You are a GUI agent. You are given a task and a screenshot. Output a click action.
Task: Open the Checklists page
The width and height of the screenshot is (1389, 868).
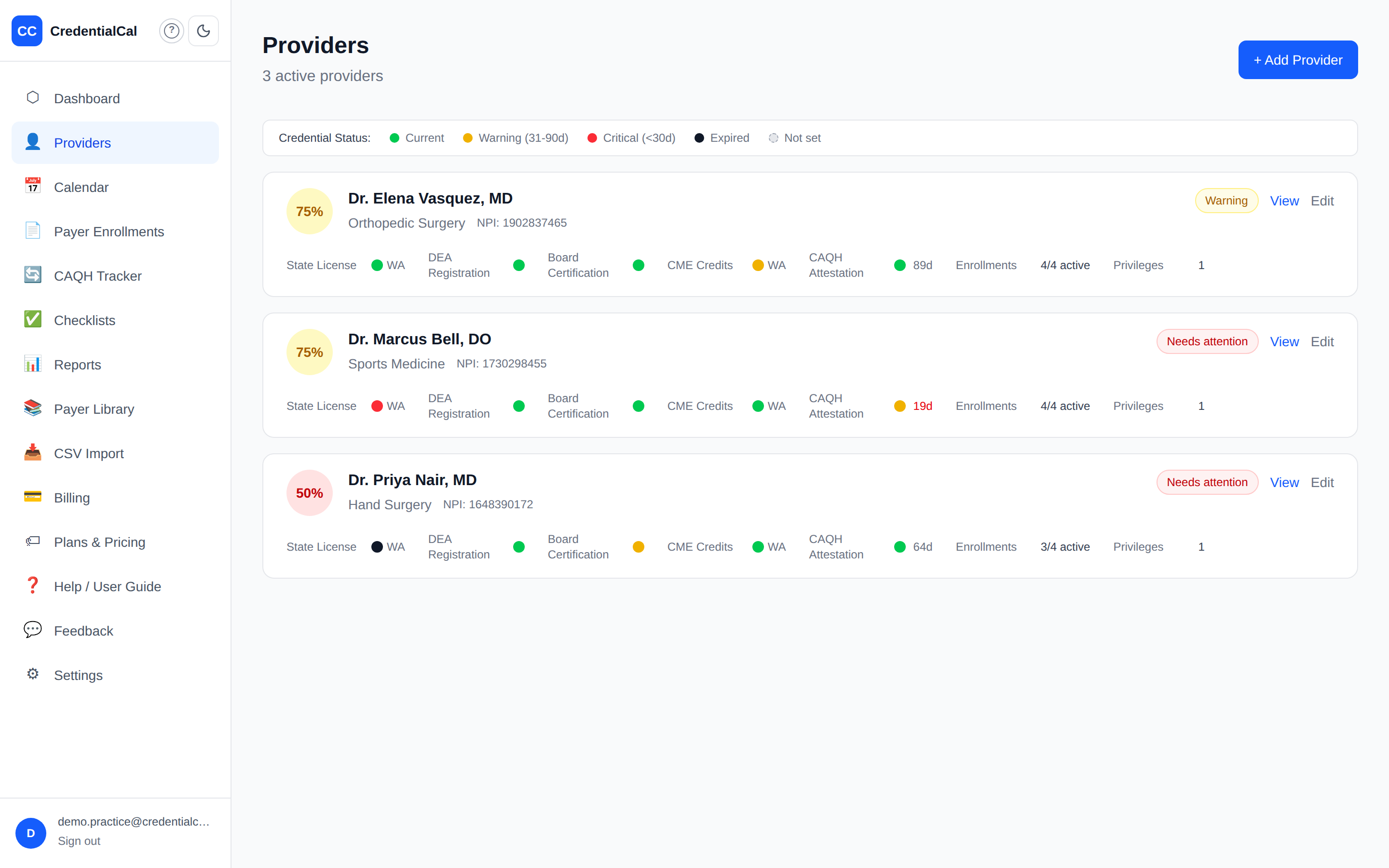click(x=115, y=320)
